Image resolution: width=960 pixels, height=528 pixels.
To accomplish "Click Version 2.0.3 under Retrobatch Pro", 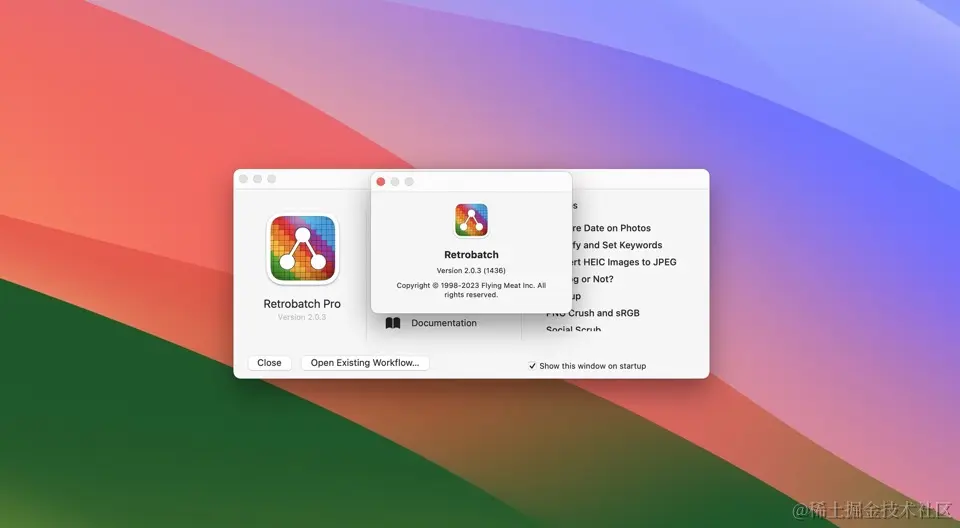I will [x=302, y=317].
